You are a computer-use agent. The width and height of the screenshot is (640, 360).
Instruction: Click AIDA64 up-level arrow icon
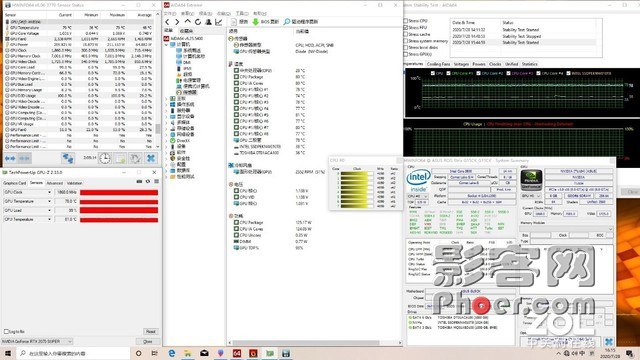187,22
